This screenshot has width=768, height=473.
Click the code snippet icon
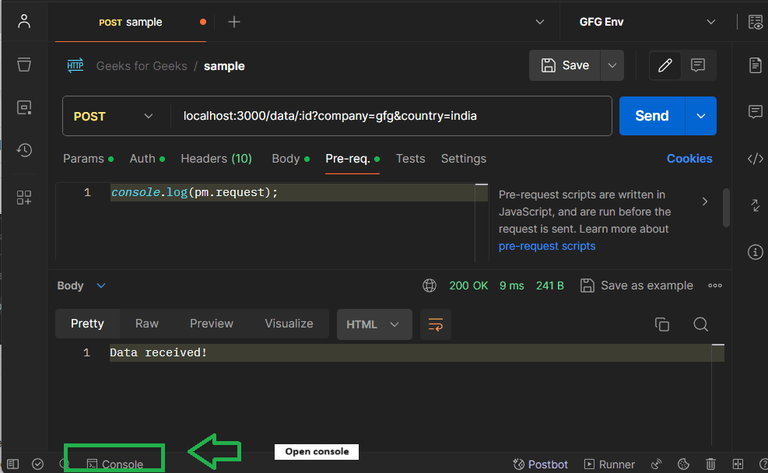755,159
